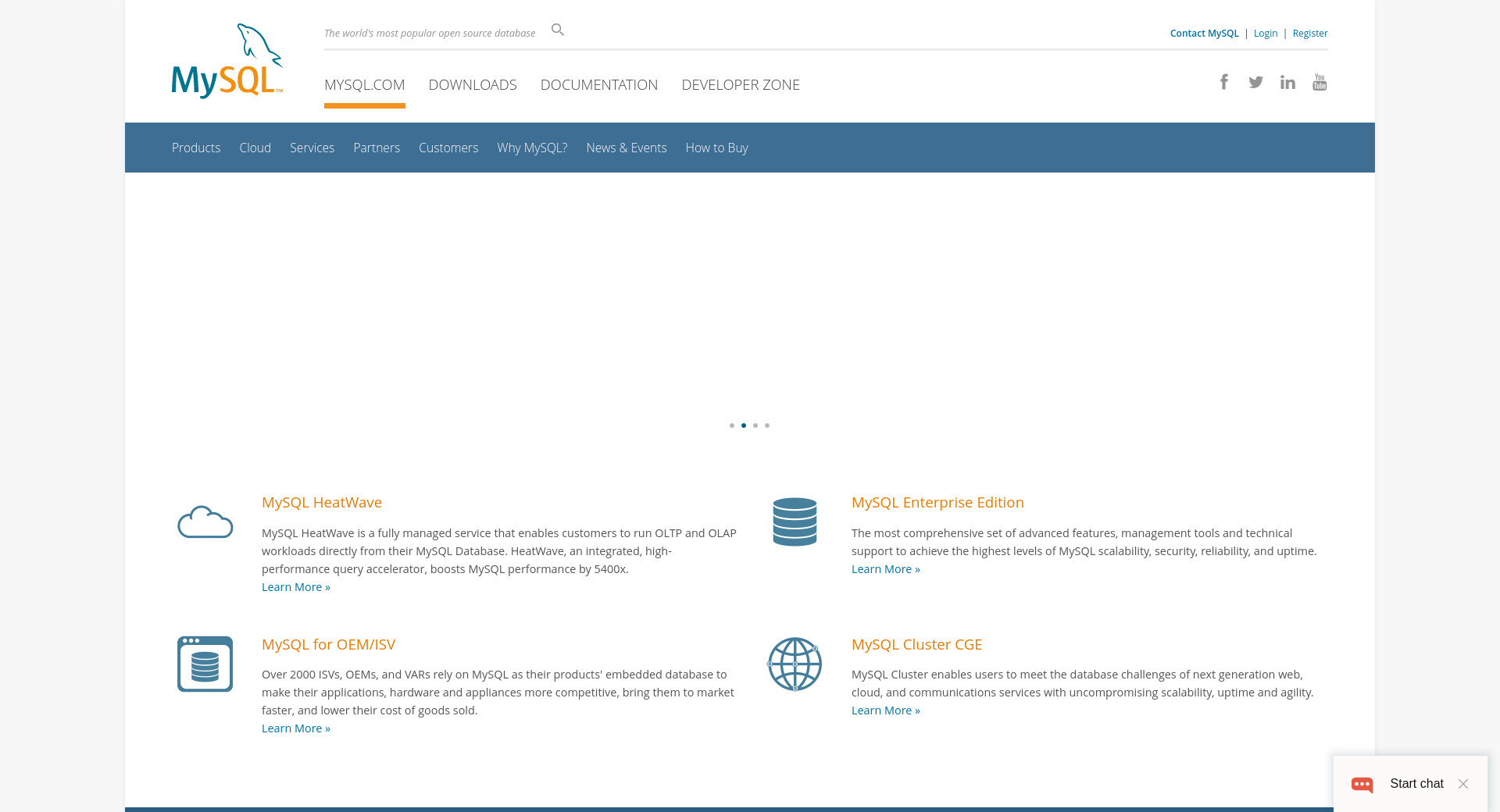Open the Products menu
Viewport: 1500px width, 812px height.
196,148
